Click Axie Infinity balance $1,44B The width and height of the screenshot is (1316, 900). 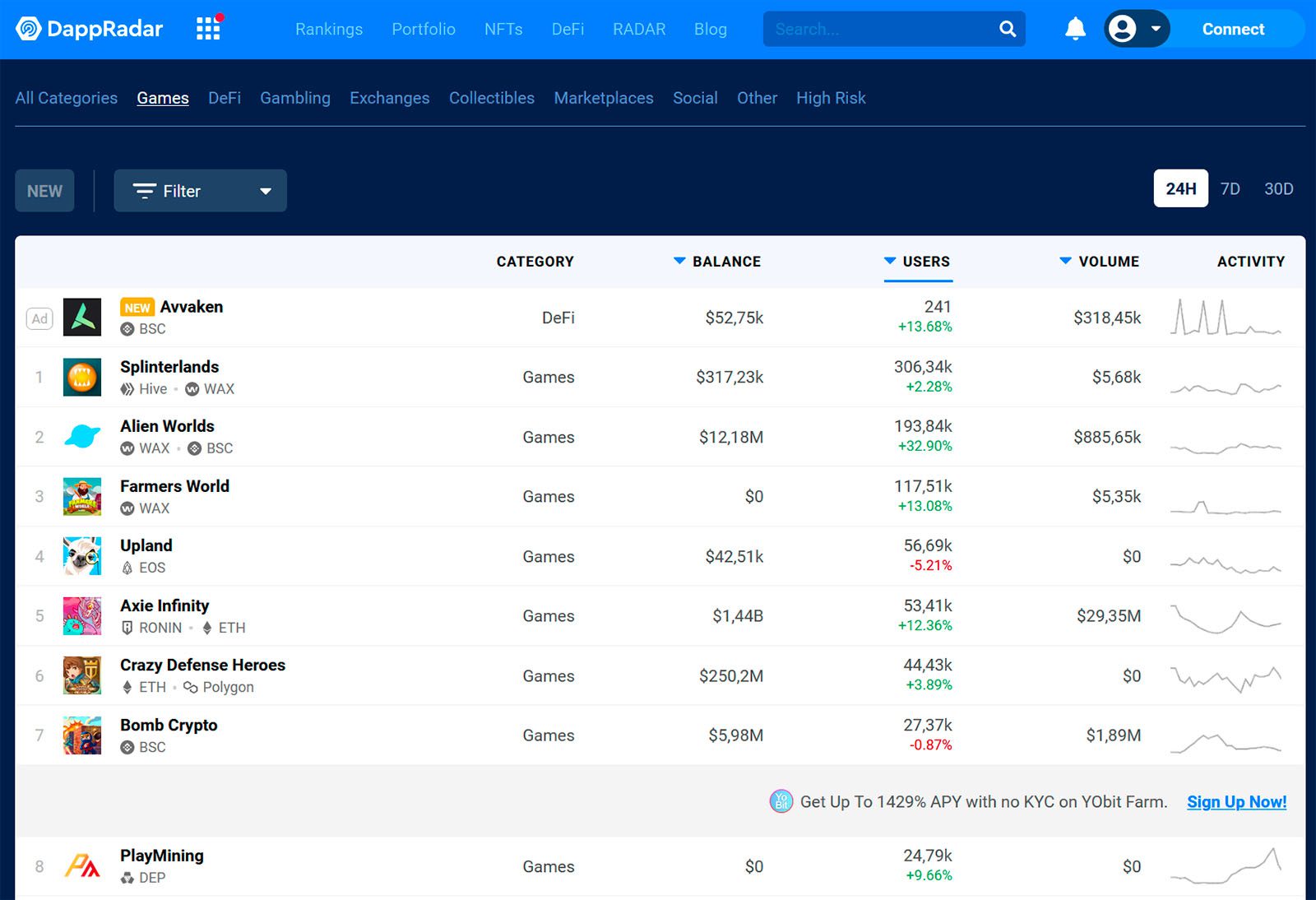(x=738, y=616)
